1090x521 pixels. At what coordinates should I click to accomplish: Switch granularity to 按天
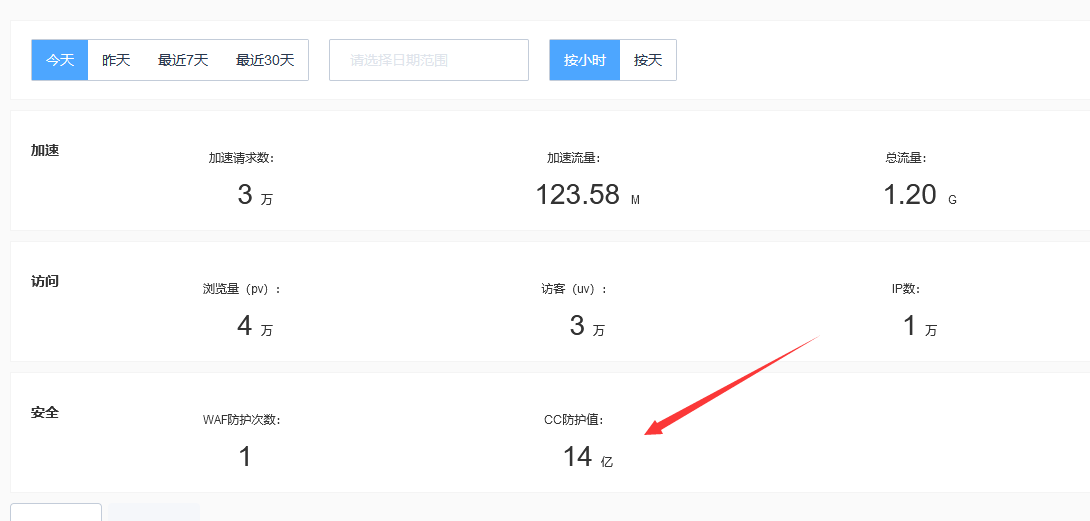tap(648, 60)
